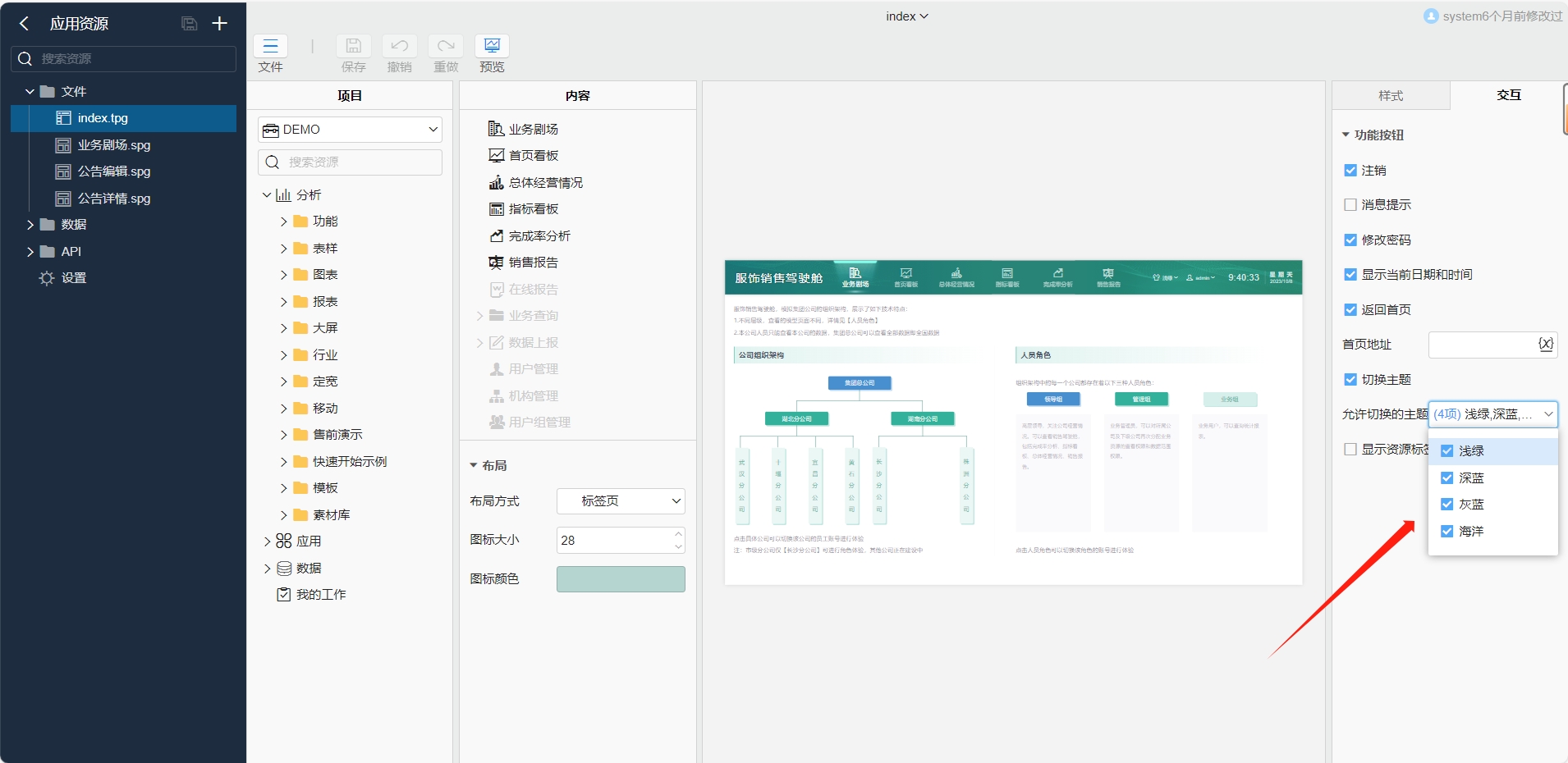Click the plus icon to add resource
Screen dimensions: 1568x763
219,24
